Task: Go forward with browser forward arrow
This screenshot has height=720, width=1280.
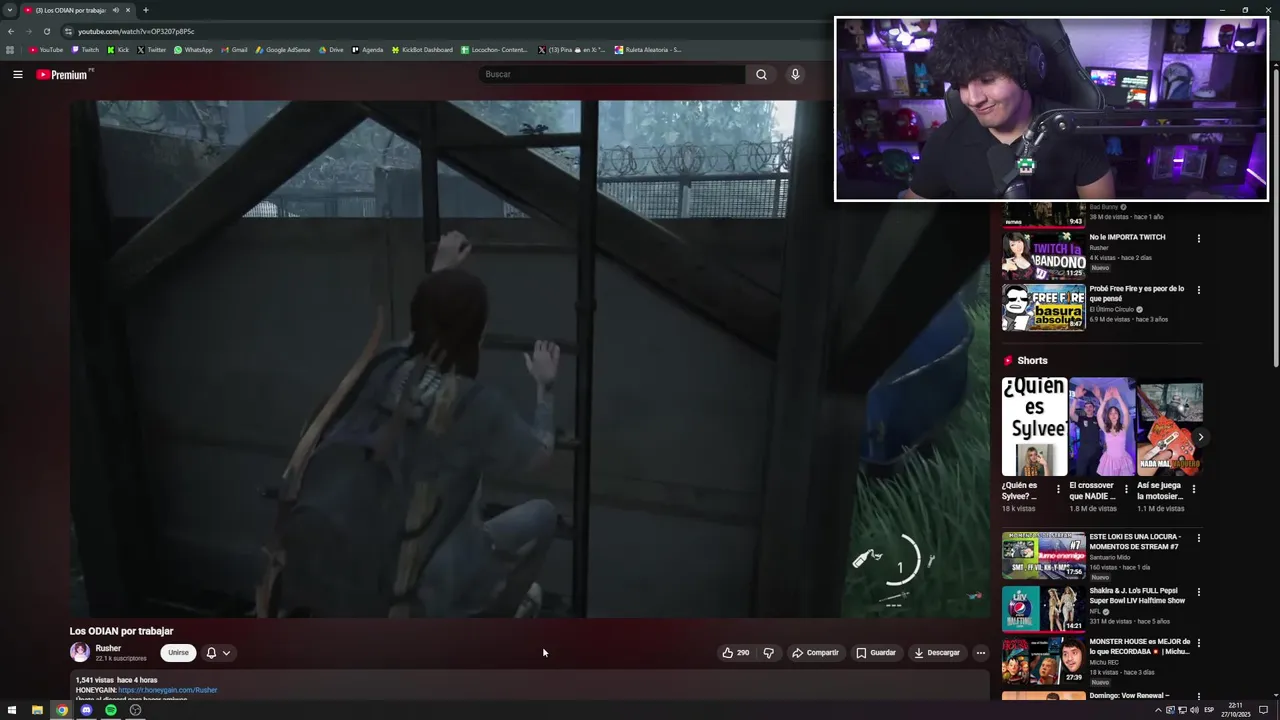Action: click(28, 31)
